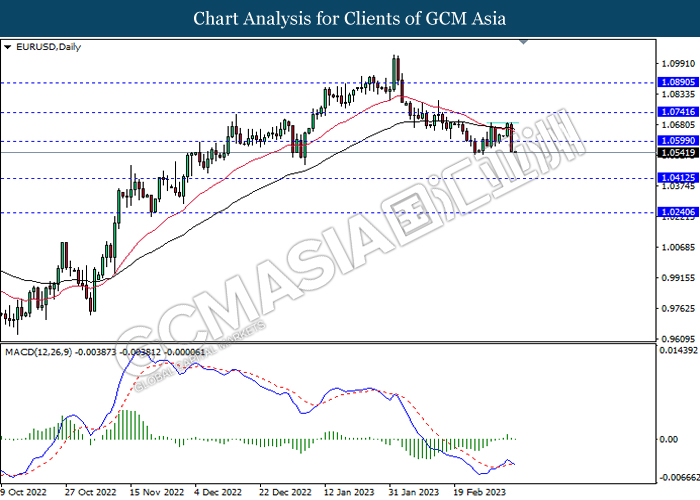This screenshot has height=500, width=700.
Task: Click the 1.09910 price axis value
Action: 678,63
